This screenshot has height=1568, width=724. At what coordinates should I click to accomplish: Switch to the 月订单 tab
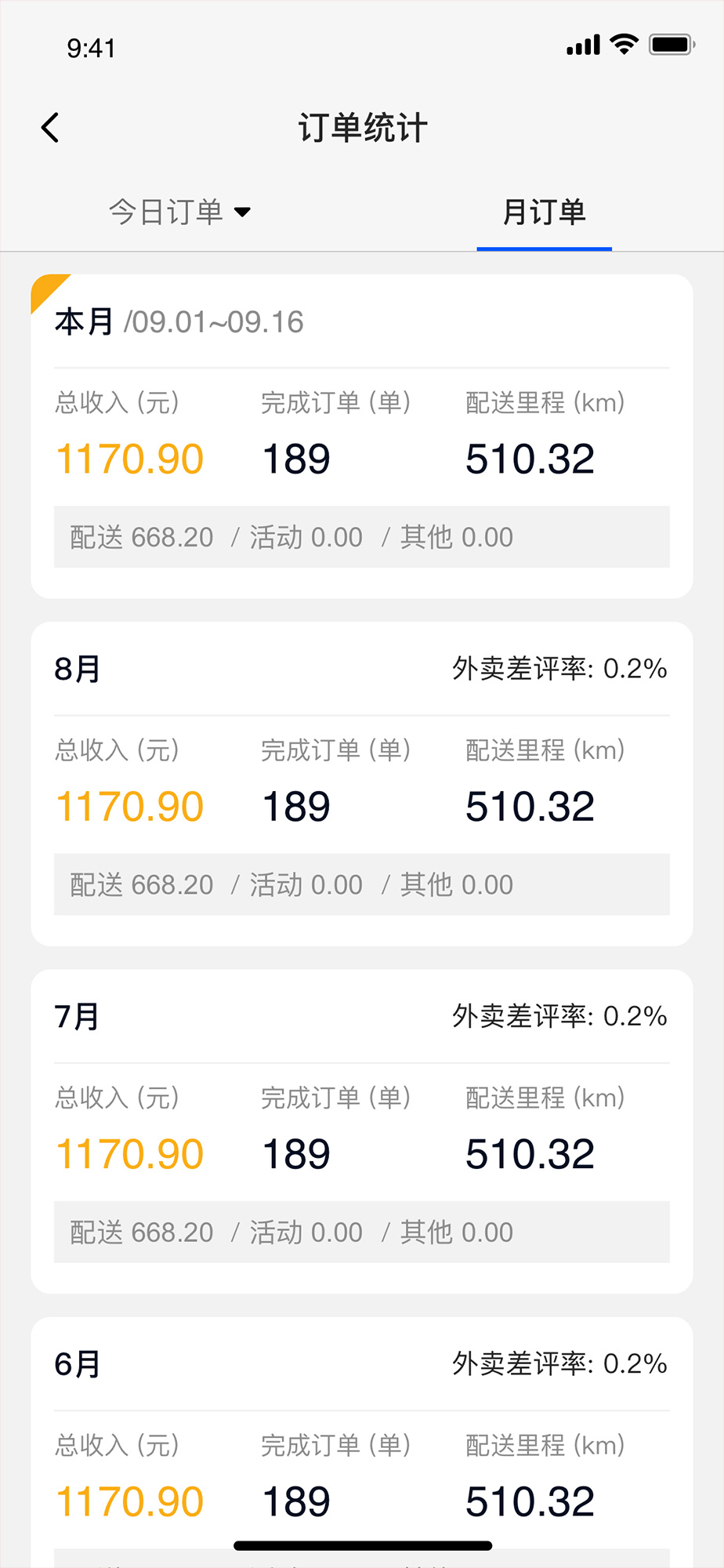(x=544, y=212)
